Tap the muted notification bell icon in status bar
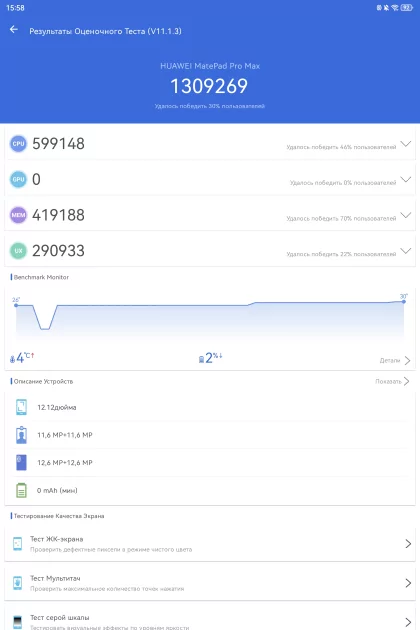The height and width of the screenshot is (630, 420). 386,8
